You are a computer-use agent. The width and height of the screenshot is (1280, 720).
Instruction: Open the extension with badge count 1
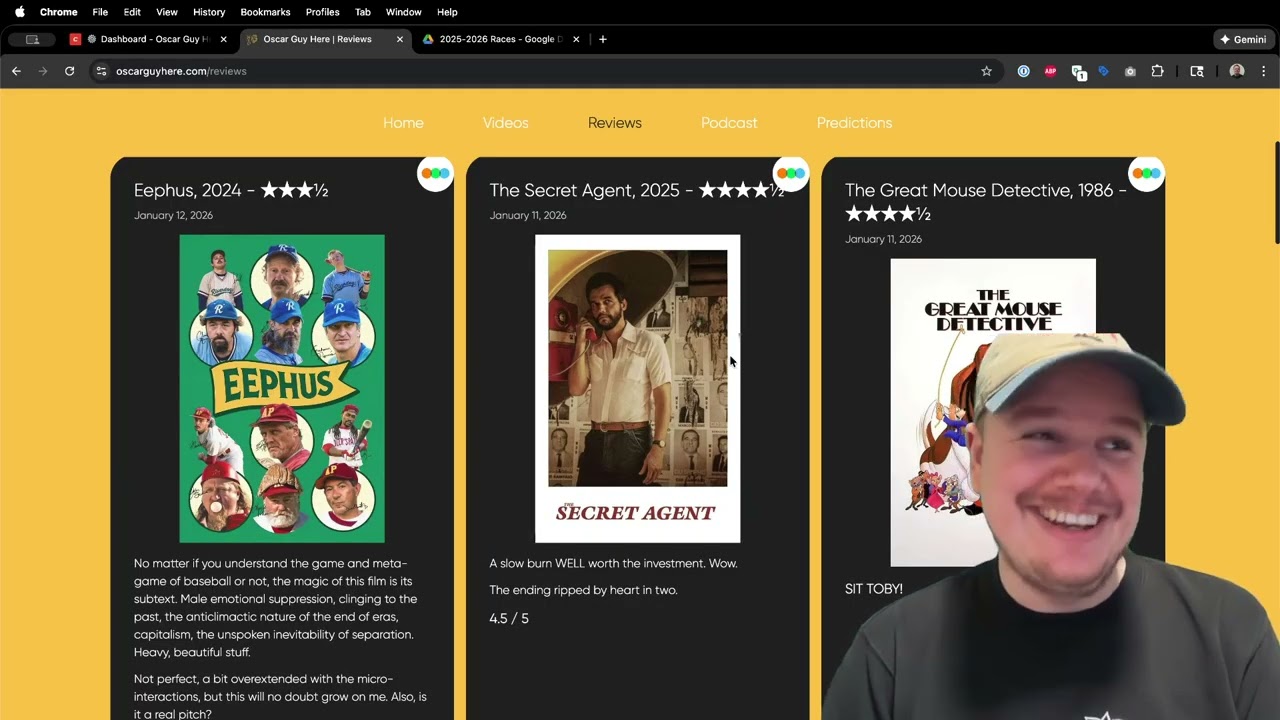(x=1077, y=72)
